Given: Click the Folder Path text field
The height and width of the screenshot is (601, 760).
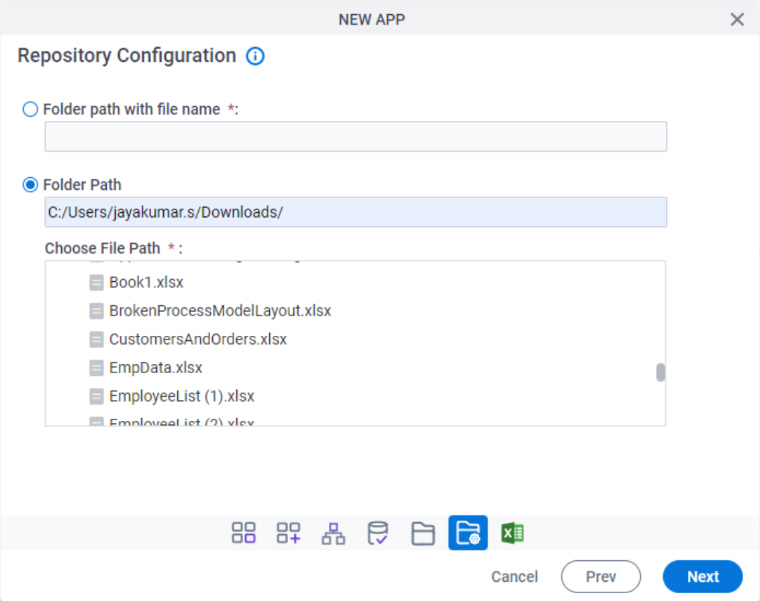Looking at the screenshot, I should tap(355, 212).
